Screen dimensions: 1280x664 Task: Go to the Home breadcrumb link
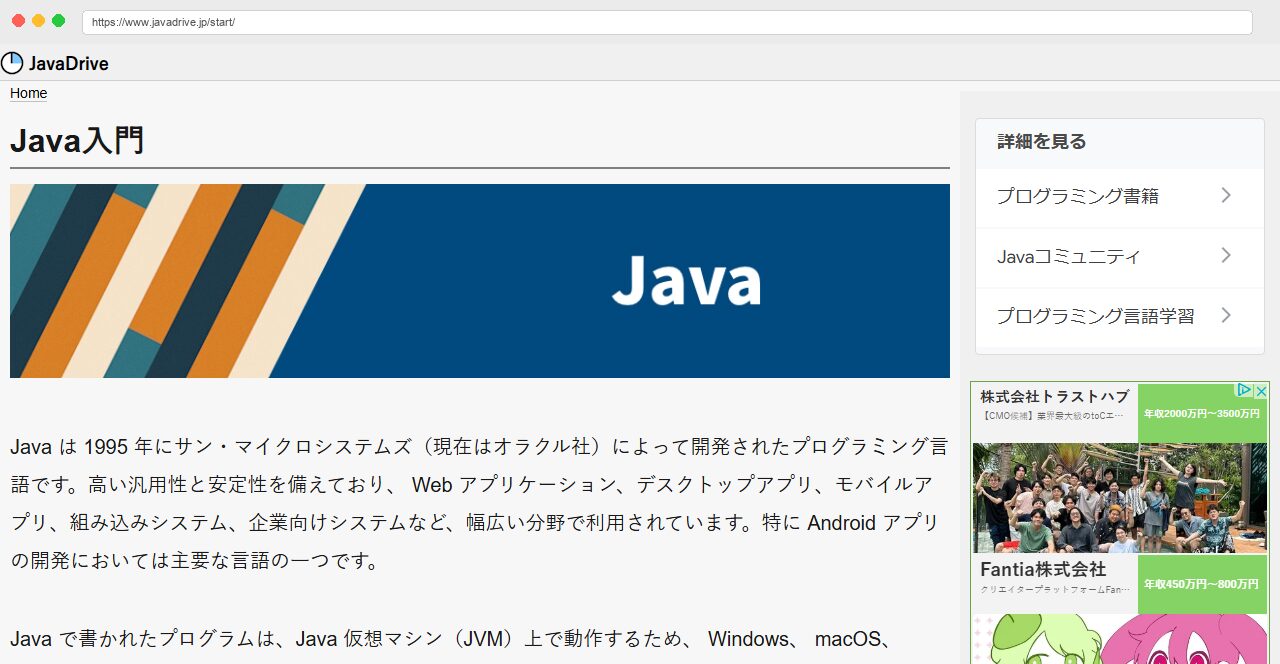tap(28, 93)
